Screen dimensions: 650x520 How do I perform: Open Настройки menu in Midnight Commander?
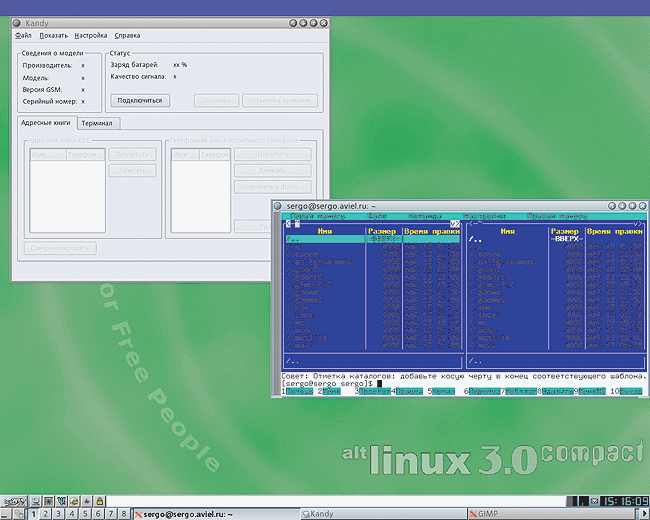[x=484, y=216]
